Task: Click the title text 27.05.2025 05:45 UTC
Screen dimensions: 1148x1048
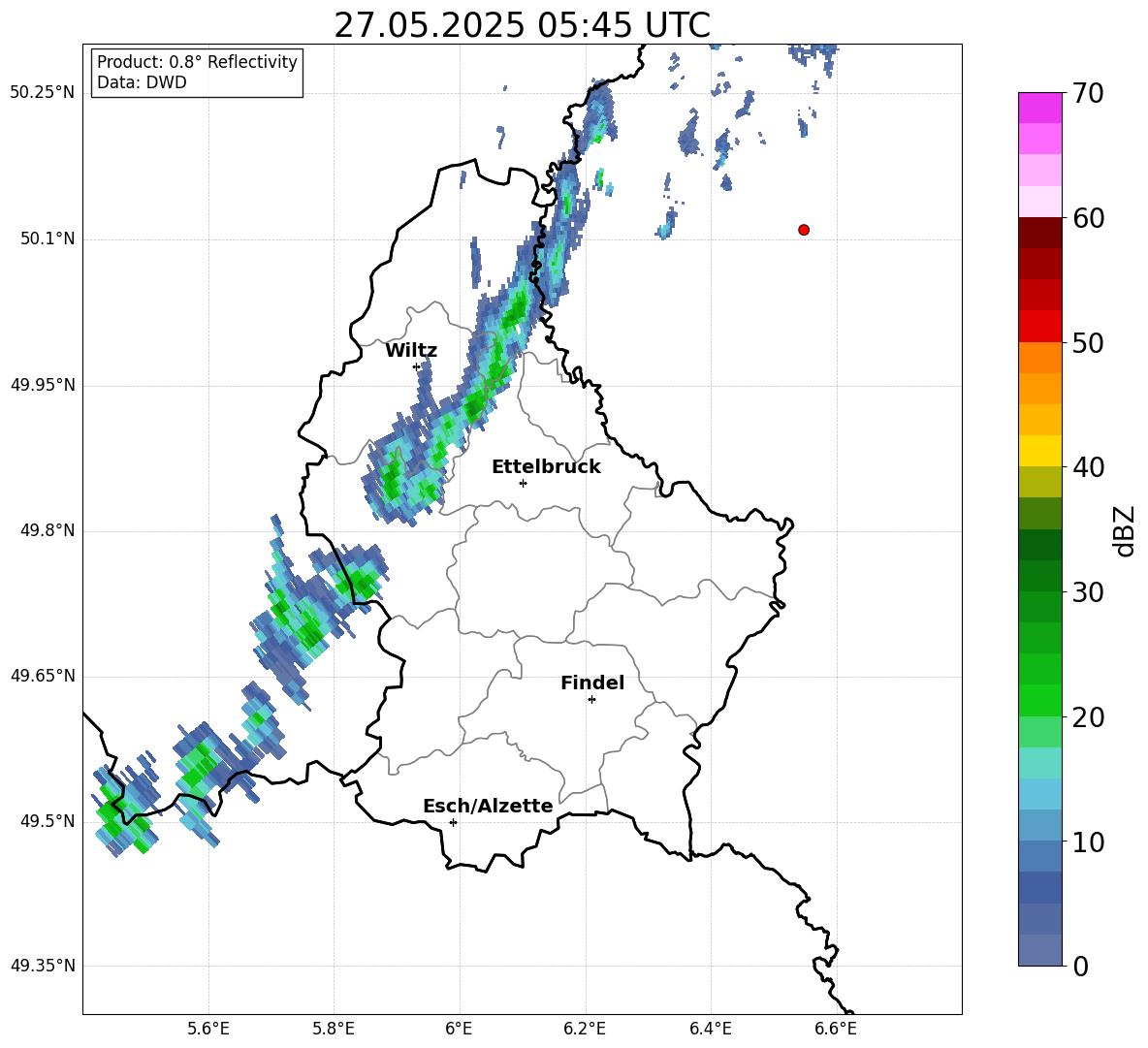Action: [x=522, y=25]
